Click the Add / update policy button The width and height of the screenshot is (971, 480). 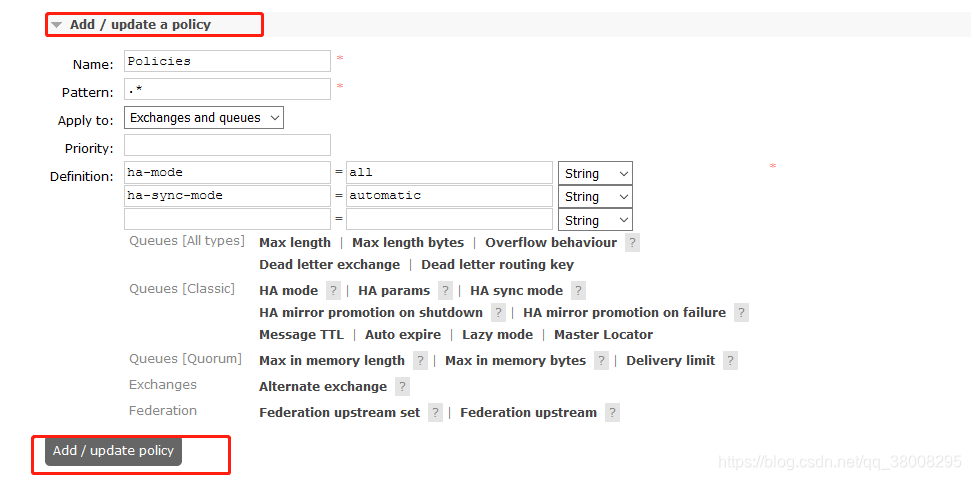point(113,451)
